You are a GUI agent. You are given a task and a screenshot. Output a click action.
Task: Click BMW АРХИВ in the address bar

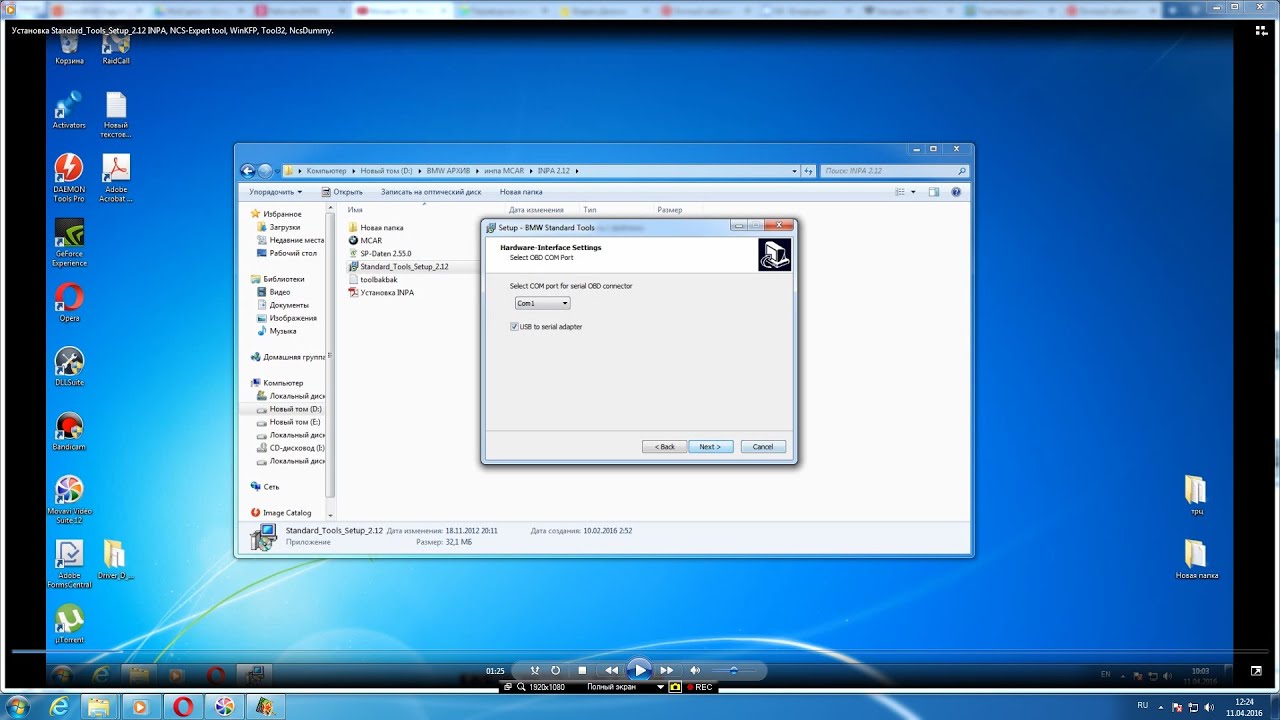click(448, 171)
